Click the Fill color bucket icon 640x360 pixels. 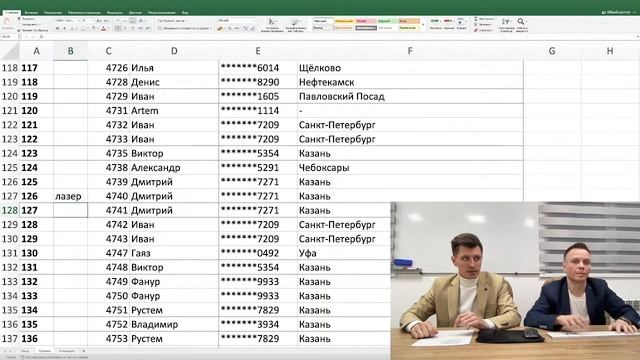click(93, 28)
